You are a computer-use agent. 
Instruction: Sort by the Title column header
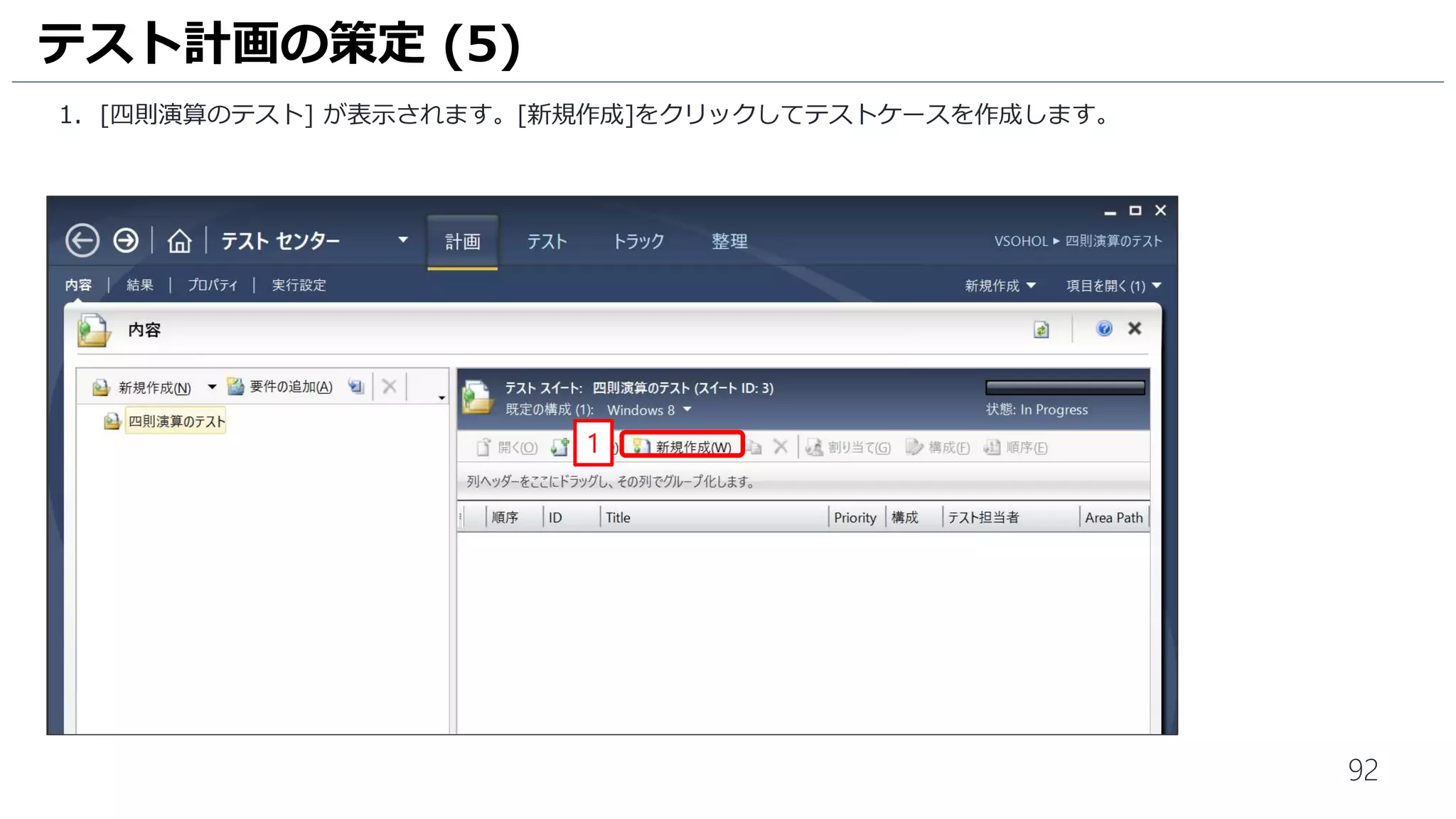[714, 518]
